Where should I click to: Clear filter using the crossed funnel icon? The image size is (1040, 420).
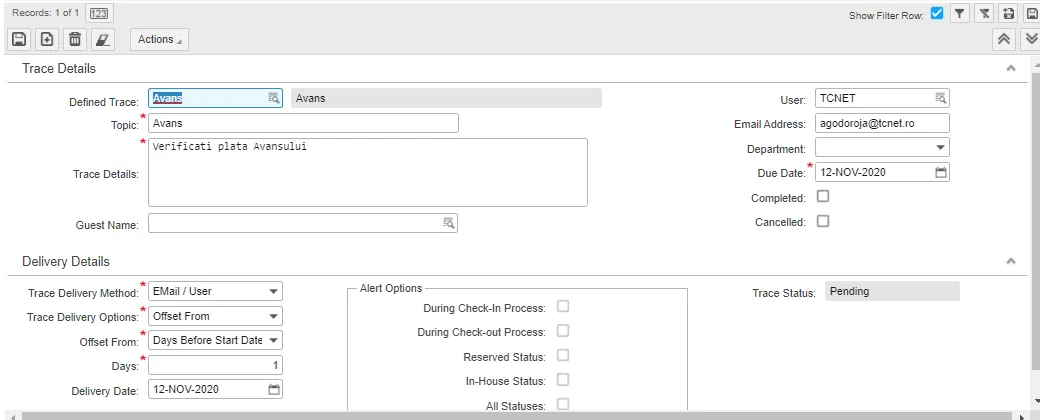(985, 14)
